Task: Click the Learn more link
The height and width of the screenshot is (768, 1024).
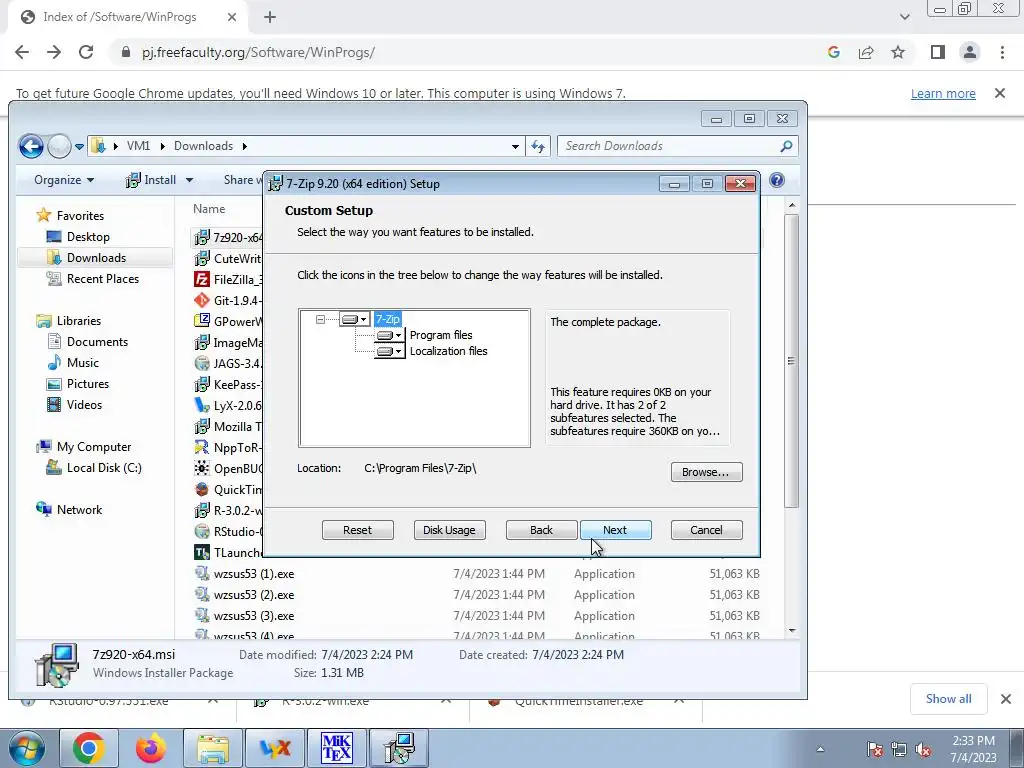Action: pos(943,93)
